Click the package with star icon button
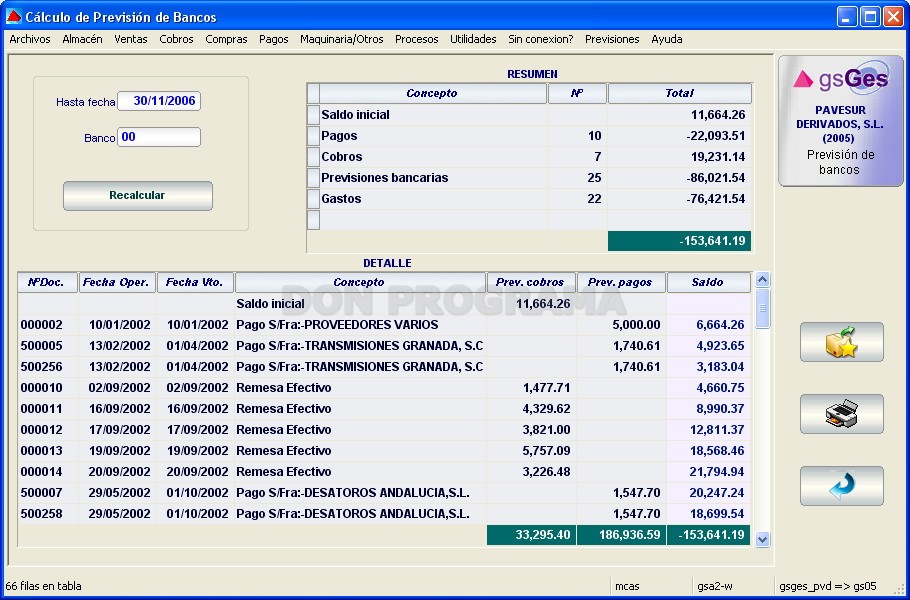This screenshot has height=600, width=910. pos(842,342)
